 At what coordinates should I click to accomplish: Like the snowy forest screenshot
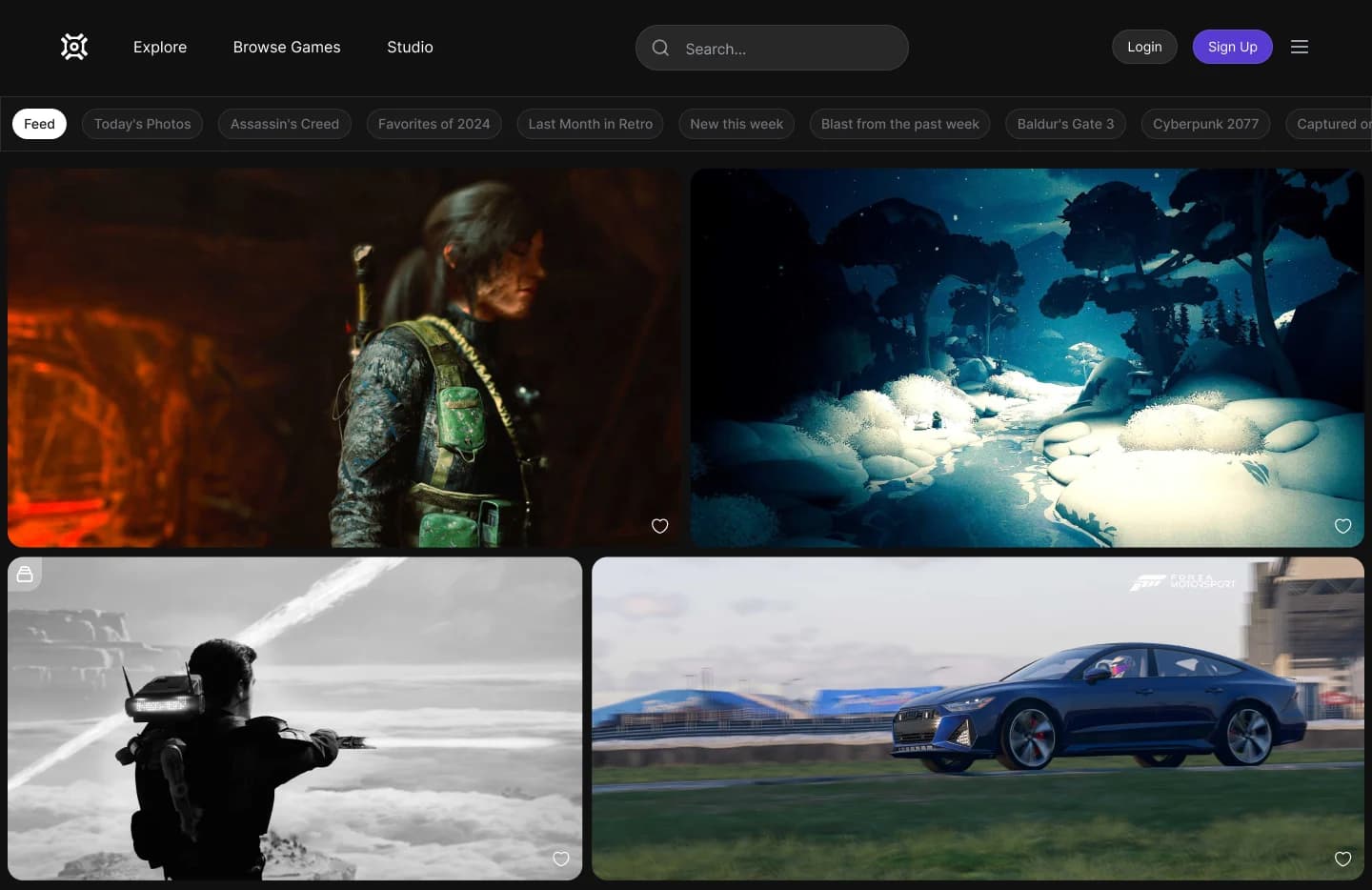(1342, 526)
